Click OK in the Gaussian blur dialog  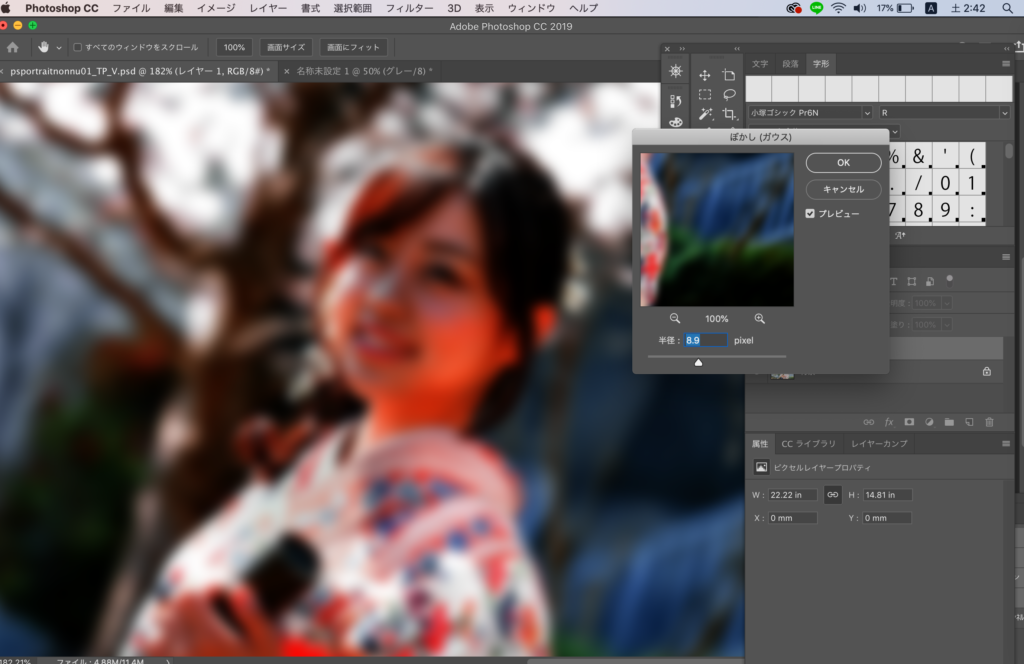843,163
